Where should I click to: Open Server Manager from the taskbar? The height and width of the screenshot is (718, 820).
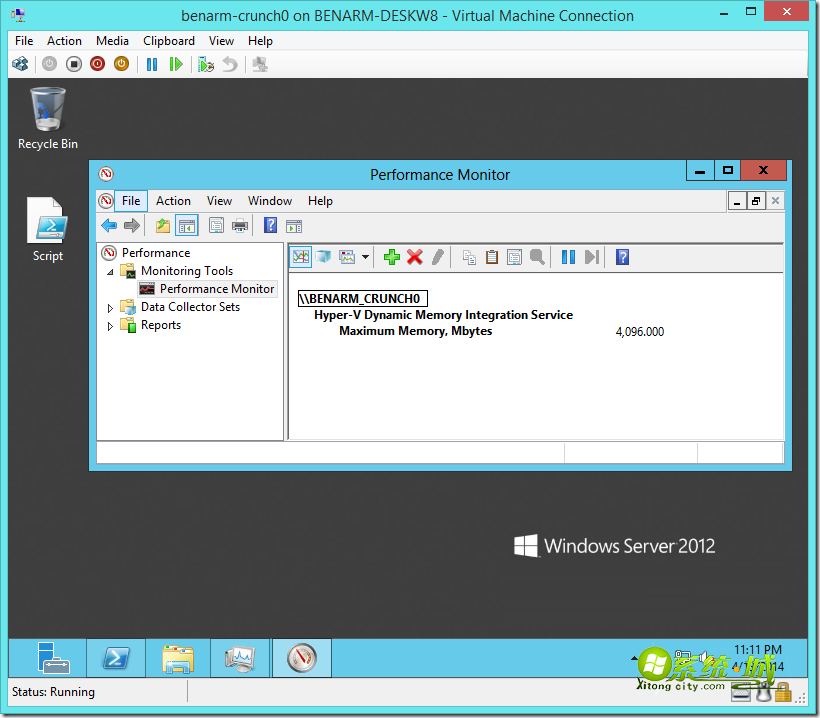click(x=53, y=658)
